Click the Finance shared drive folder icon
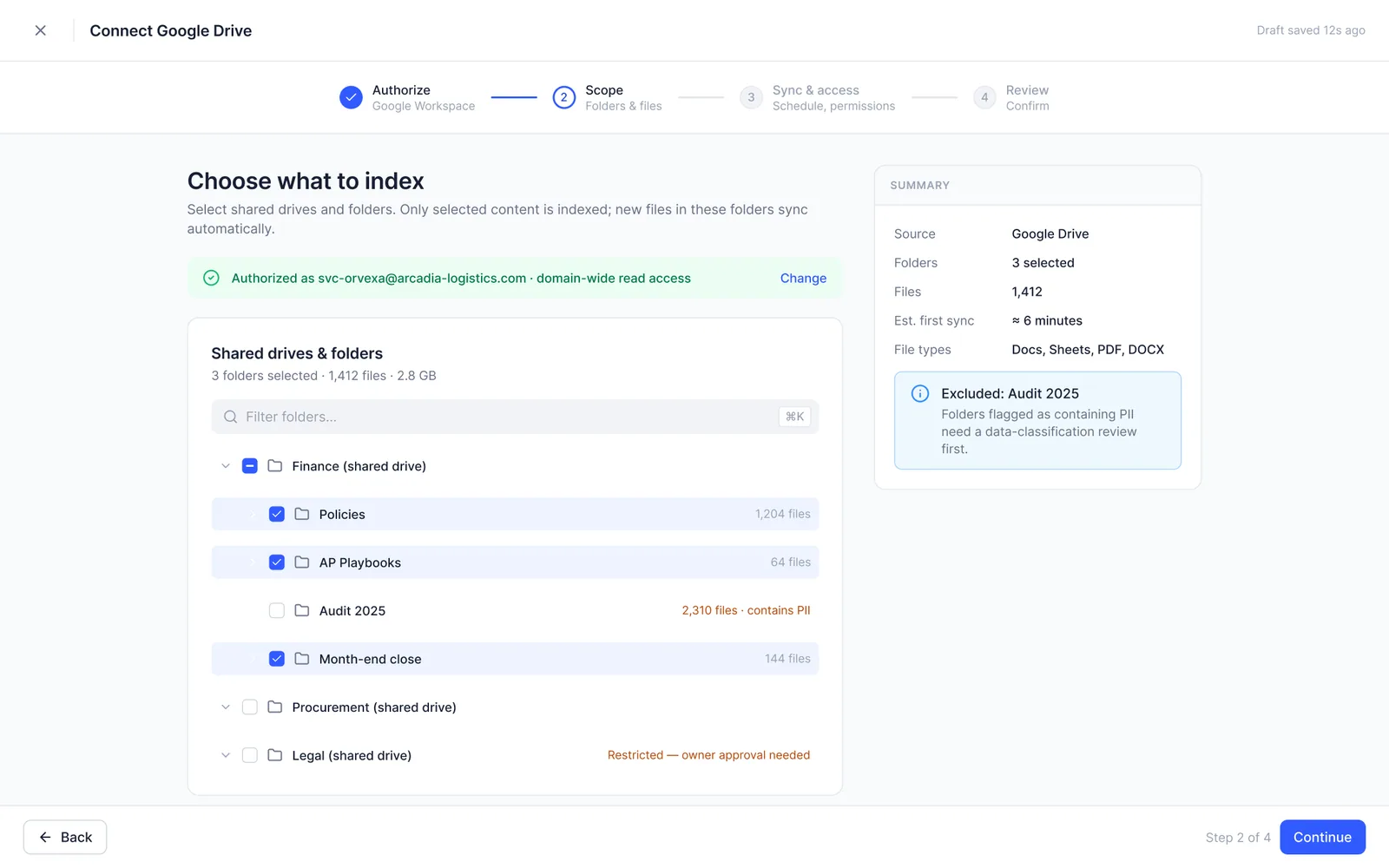The height and width of the screenshot is (868, 1389). 275,466
